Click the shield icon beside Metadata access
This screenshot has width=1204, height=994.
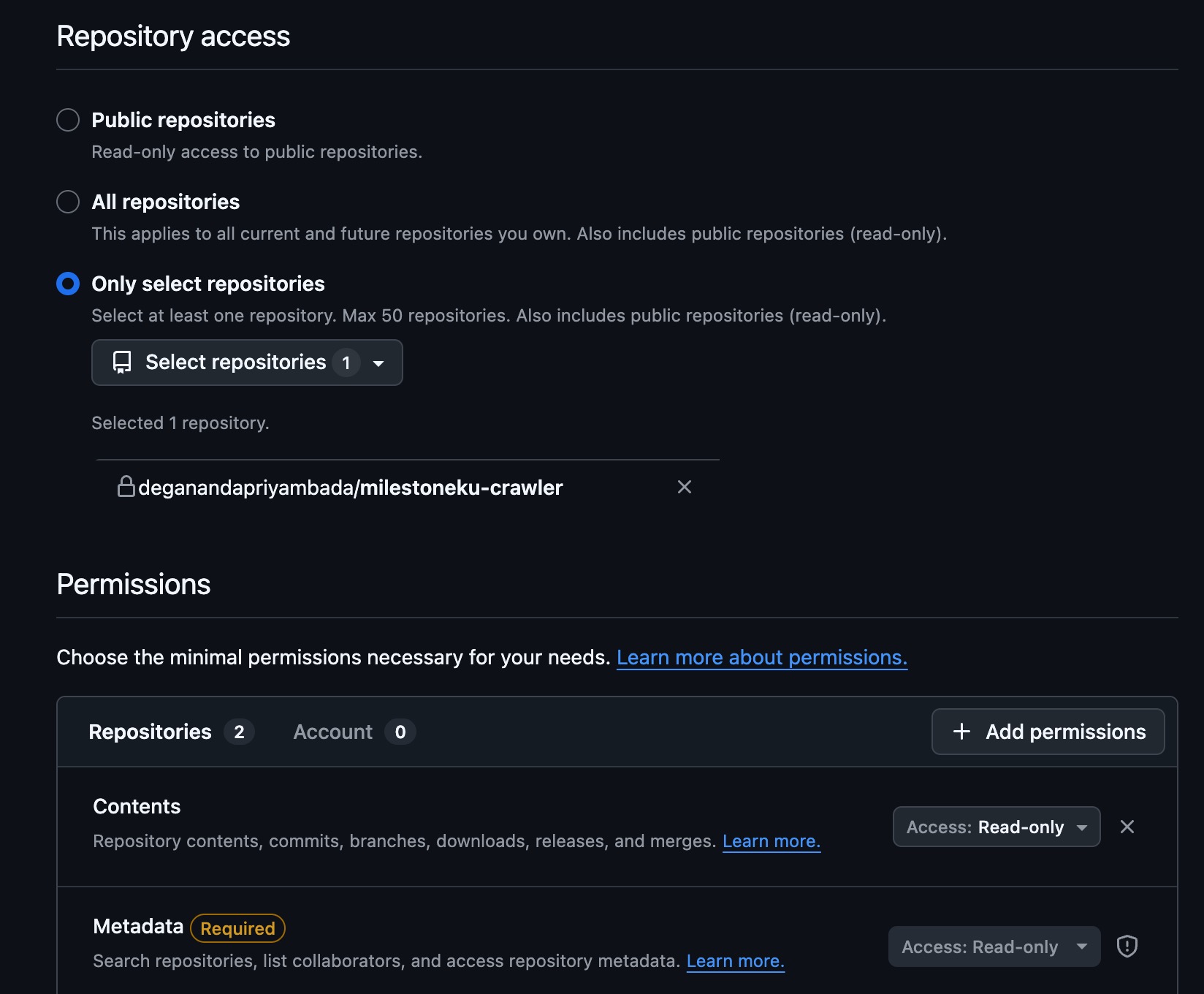pos(1127,946)
